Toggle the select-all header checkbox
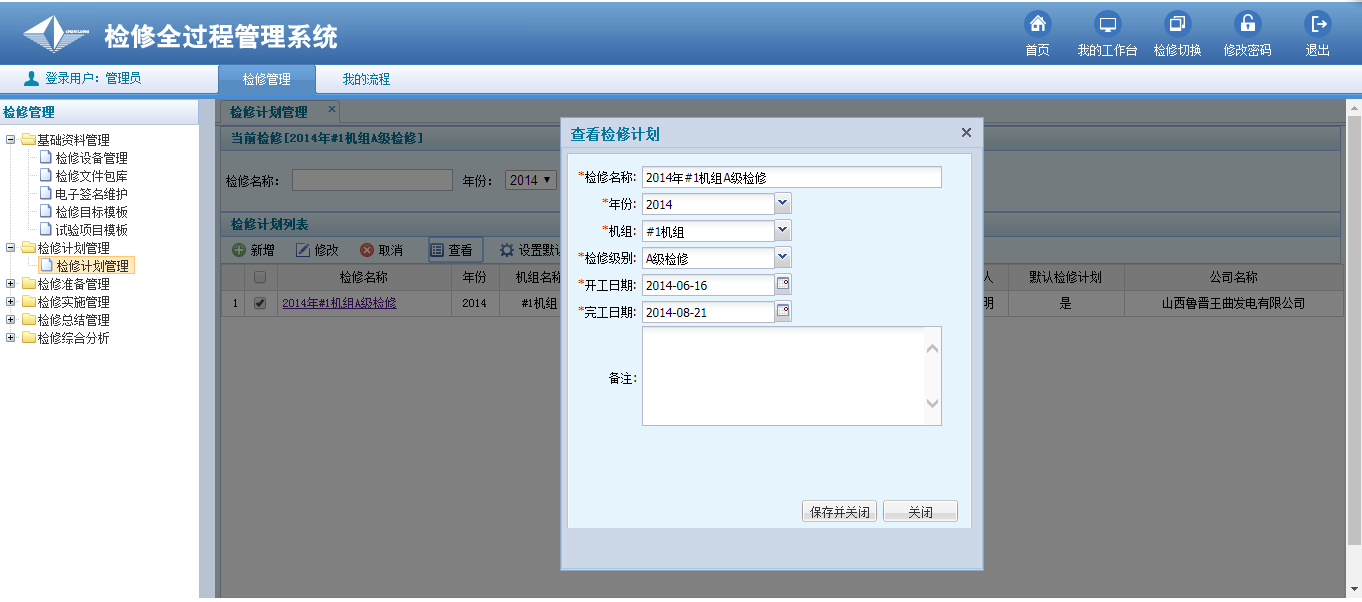Image resolution: width=1362 pixels, height=602 pixels. 260,277
